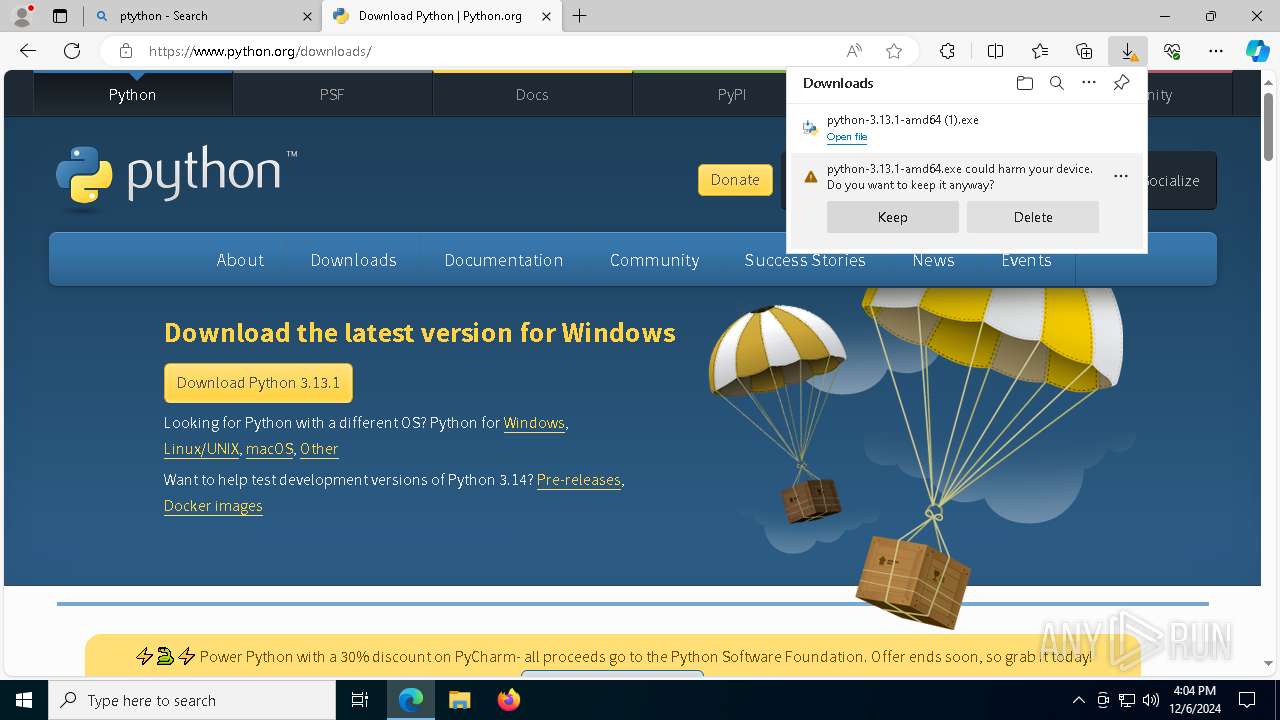Launch the Copilot sidebar icon
This screenshot has height=720, width=1280.
click(1257, 51)
